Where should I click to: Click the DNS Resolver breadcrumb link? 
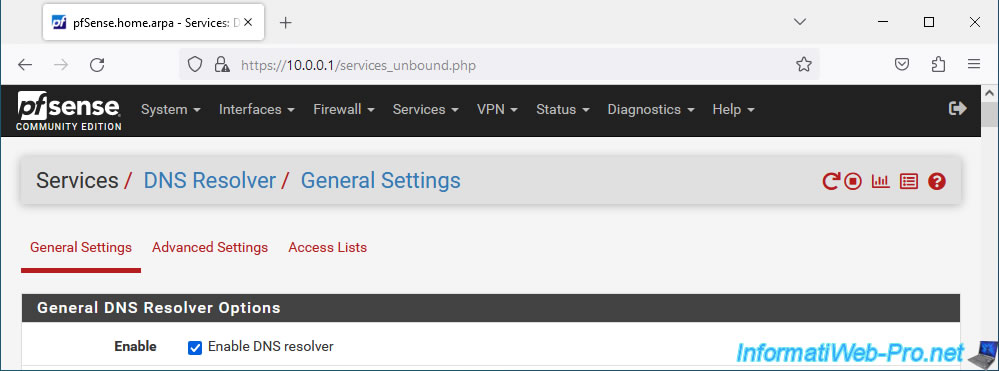point(210,180)
